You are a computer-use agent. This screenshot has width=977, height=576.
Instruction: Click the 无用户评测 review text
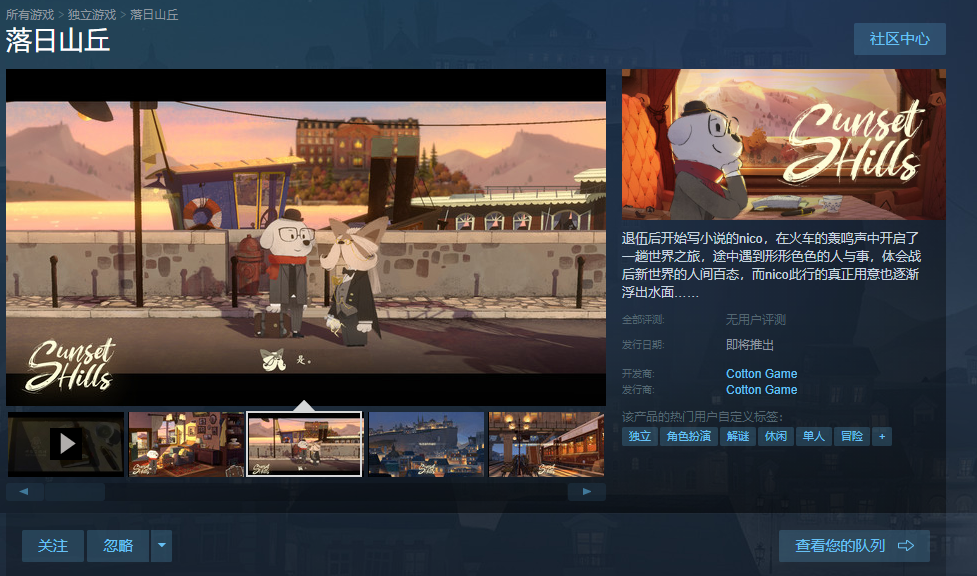(x=755, y=320)
